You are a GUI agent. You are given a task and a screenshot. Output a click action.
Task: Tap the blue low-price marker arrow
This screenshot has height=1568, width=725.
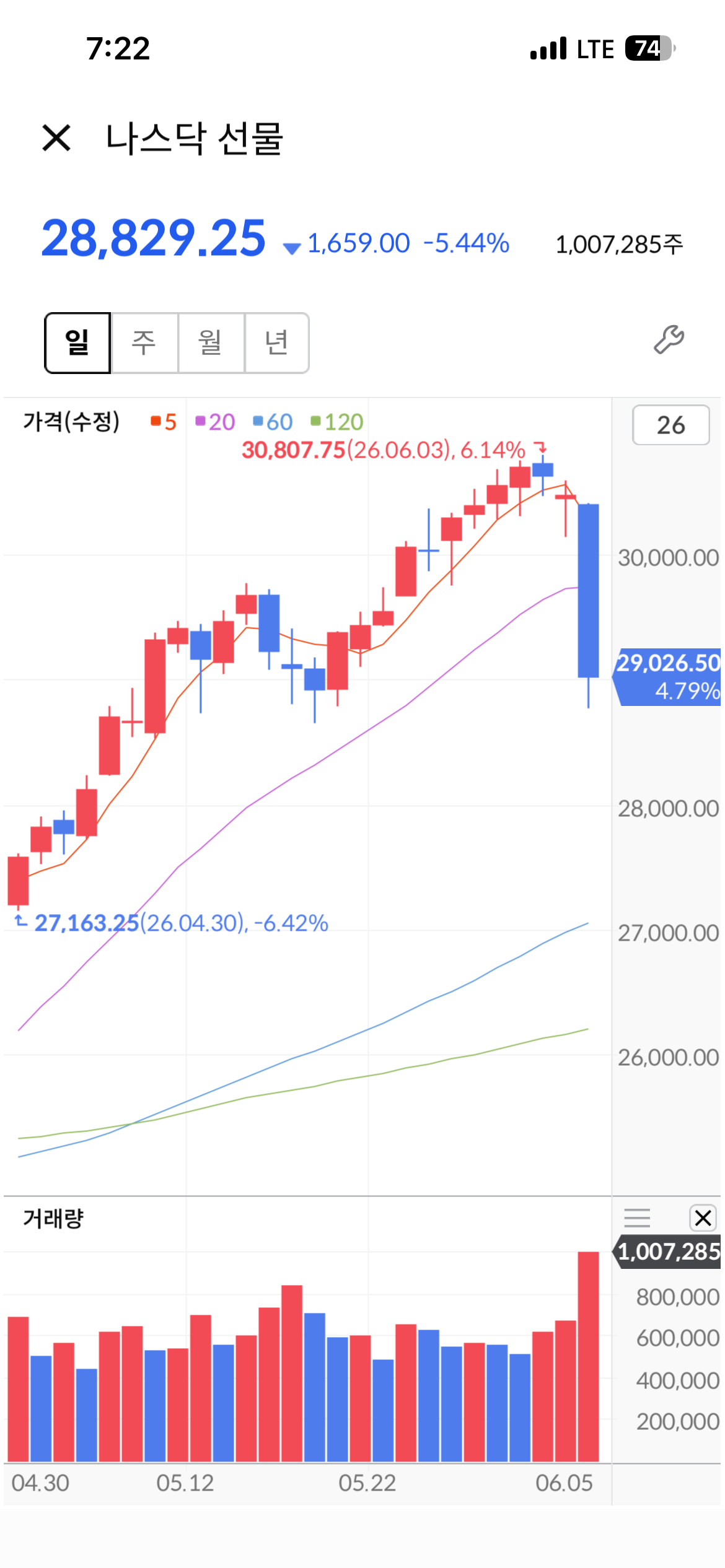[x=20, y=921]
